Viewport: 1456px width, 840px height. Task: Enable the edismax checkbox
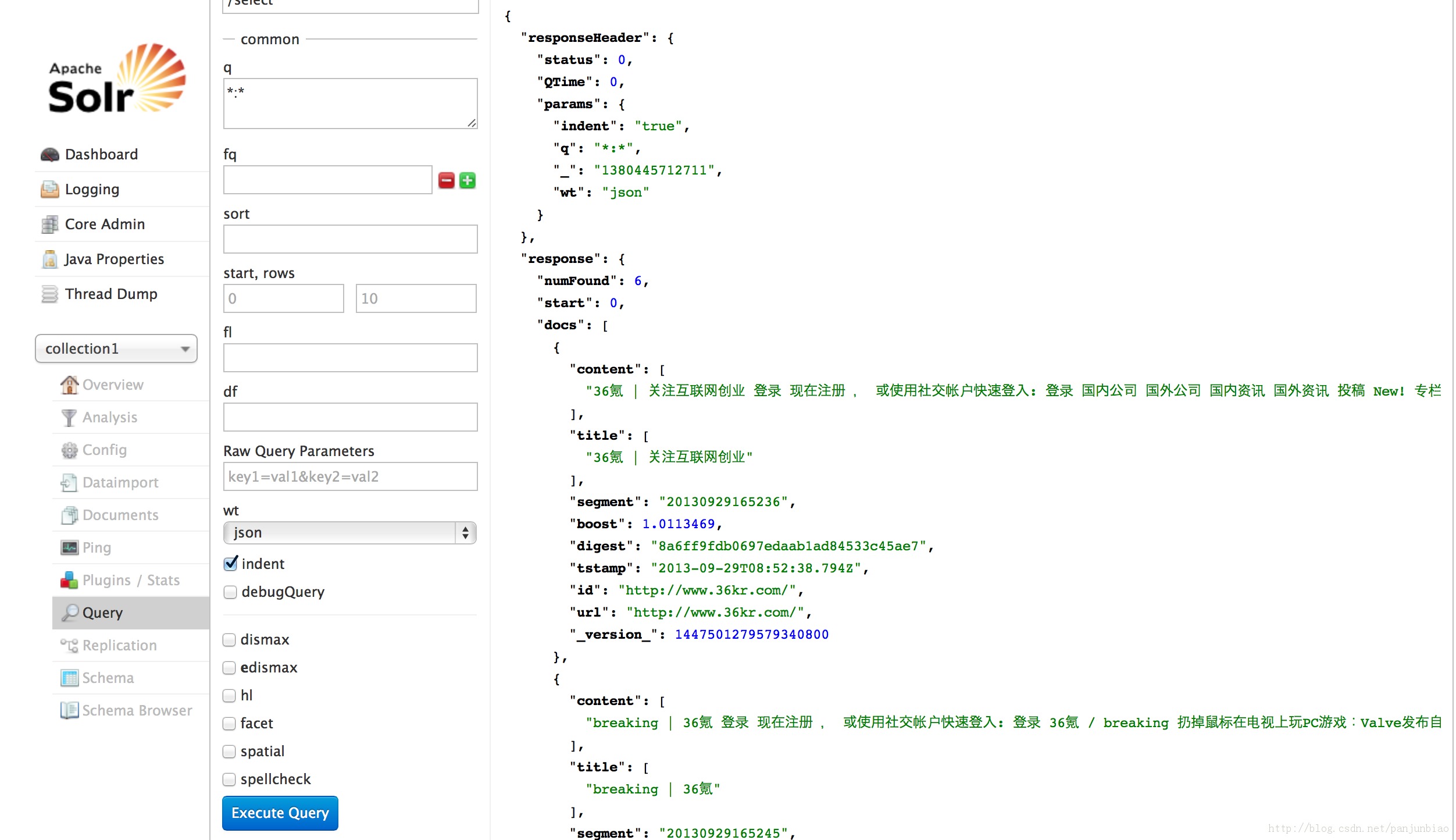(x=229, y=668)
